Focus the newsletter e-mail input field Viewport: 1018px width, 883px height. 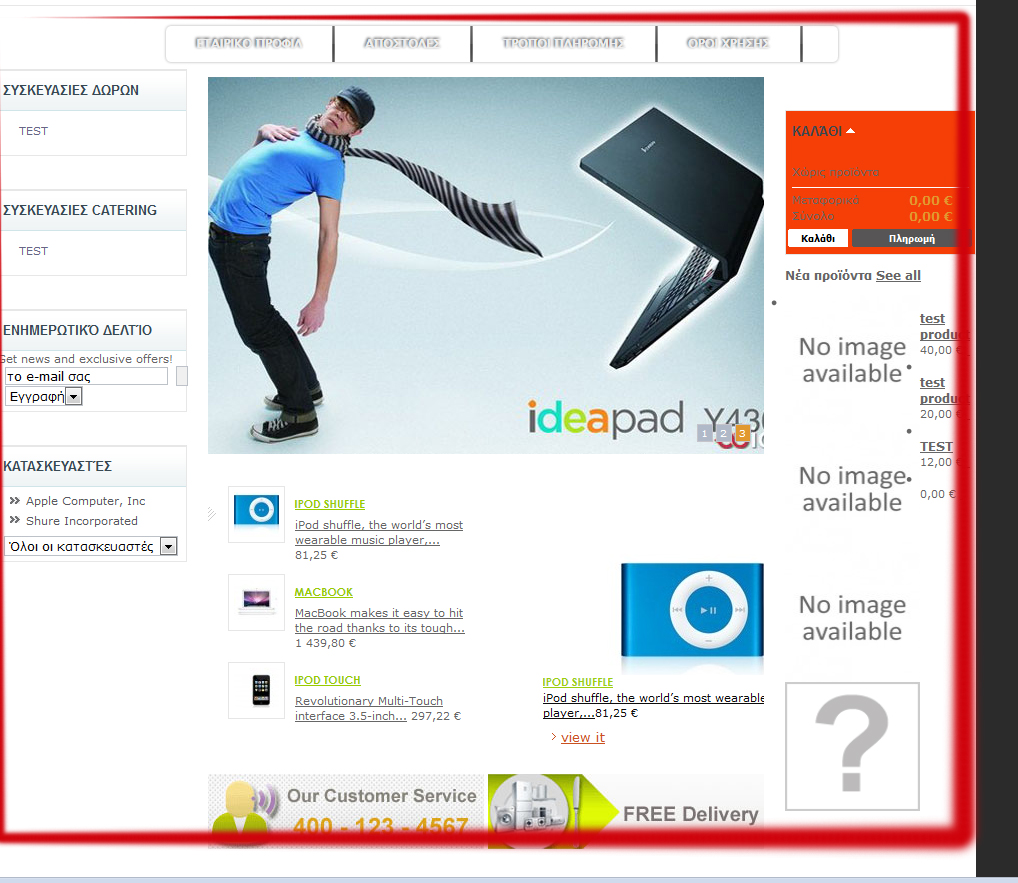(86, 377)
